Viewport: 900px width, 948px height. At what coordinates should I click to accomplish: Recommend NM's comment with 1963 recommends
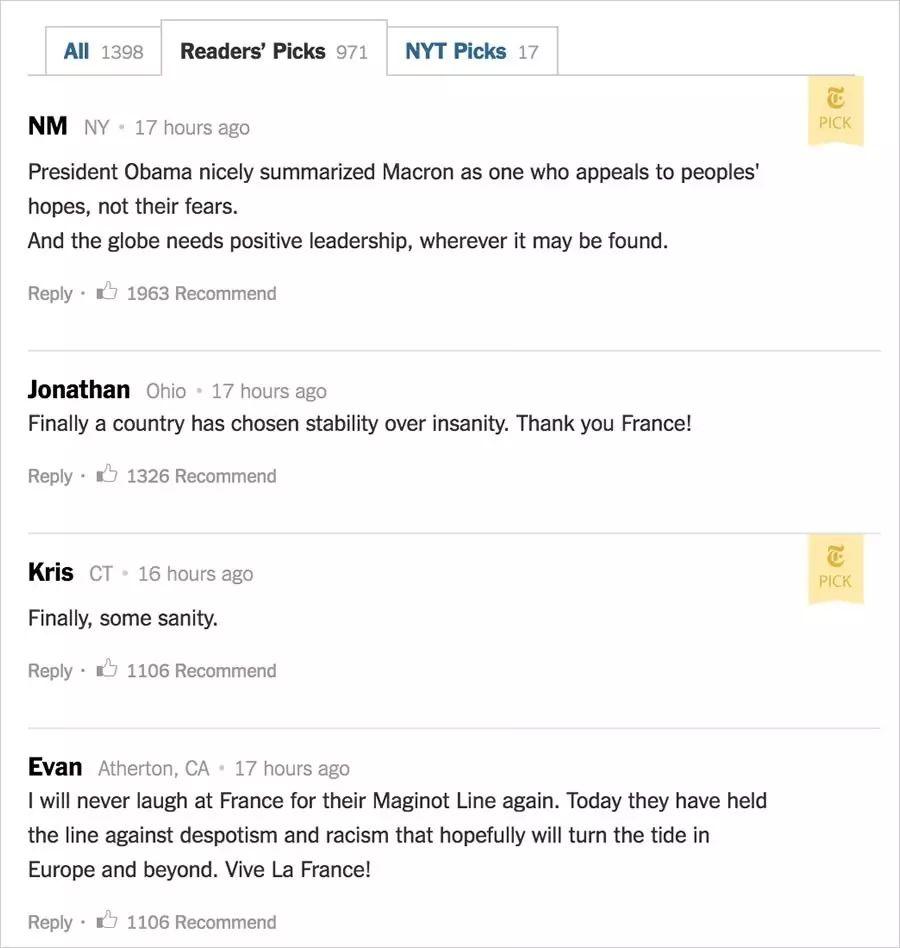pos(201,293)
